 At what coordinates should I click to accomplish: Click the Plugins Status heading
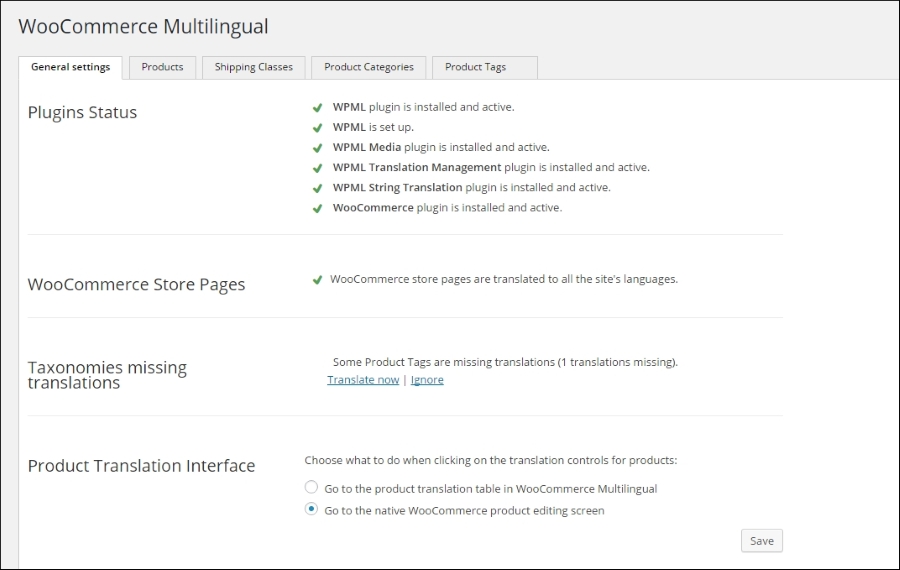pyautogui.click(x=82, y=113)
